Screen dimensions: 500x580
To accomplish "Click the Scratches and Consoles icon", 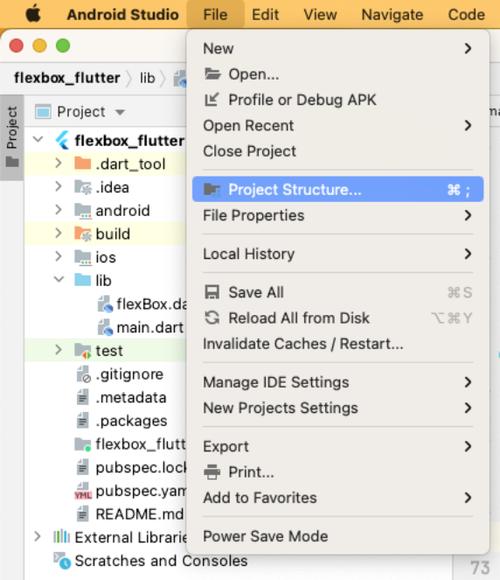I will click(x=62, y=561).
